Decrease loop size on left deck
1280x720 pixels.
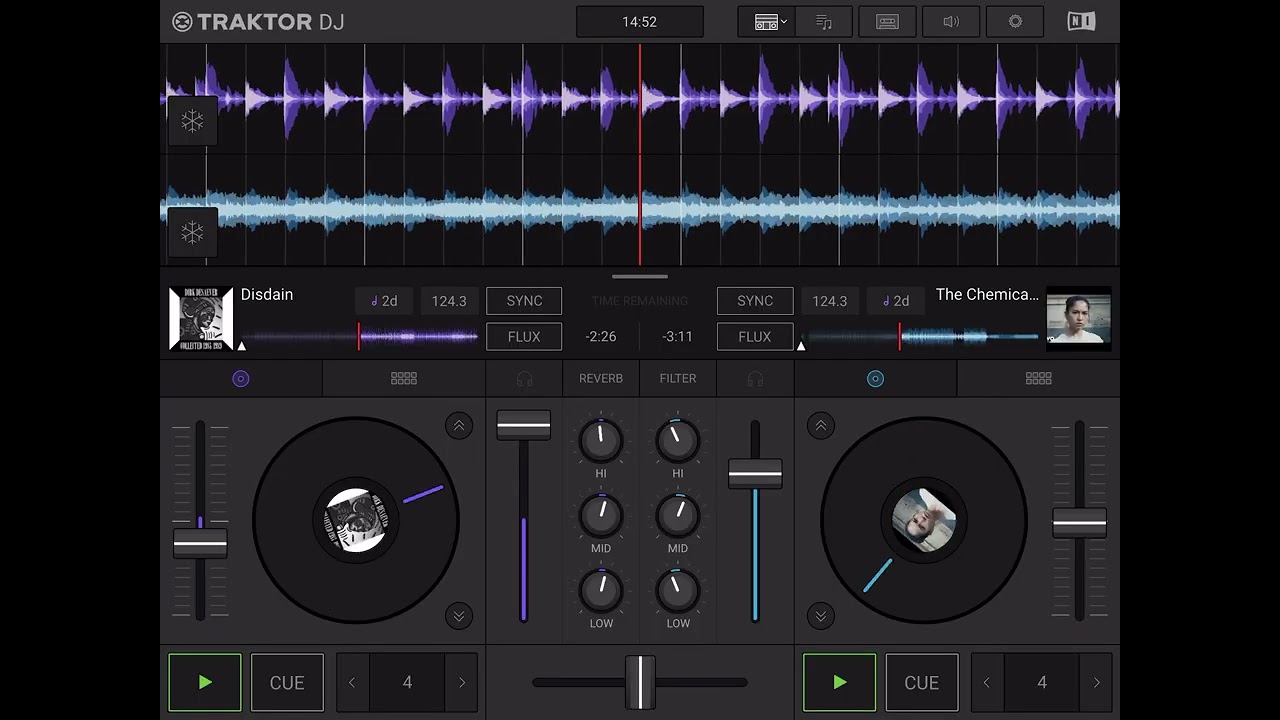pyautogui.click(x=352, y=682)
